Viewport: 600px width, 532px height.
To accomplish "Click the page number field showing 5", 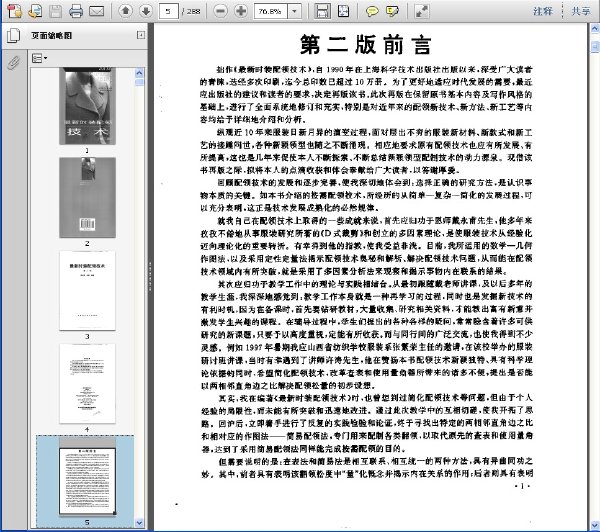I will coord(168,11).
